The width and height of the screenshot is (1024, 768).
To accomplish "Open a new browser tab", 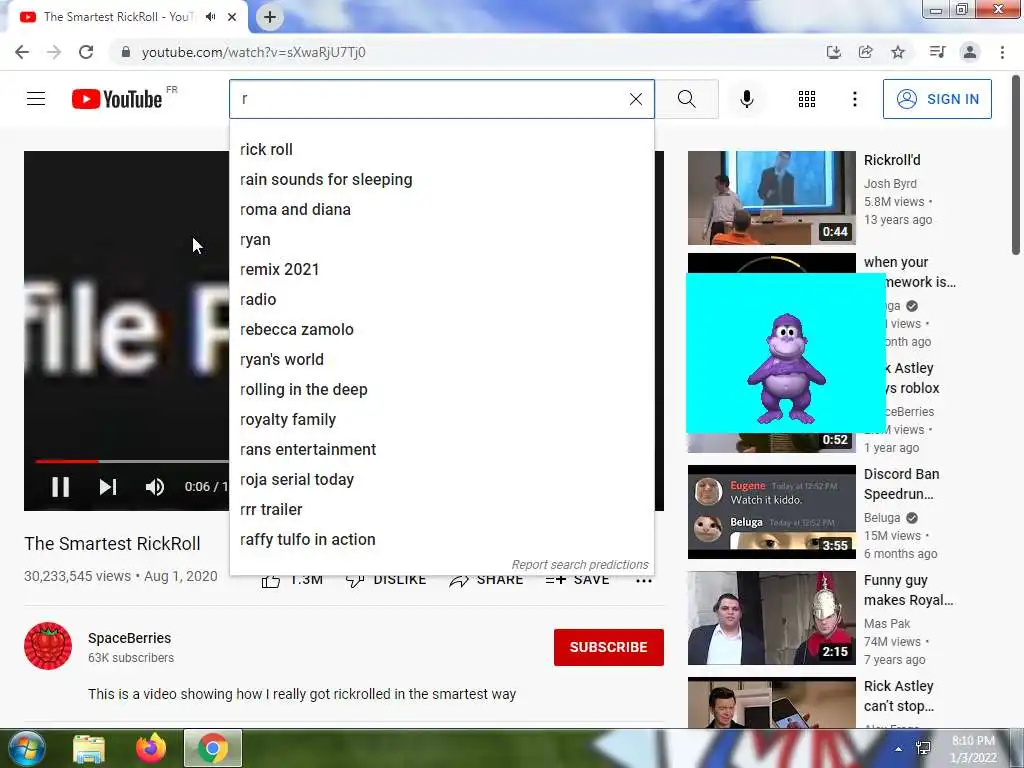I will point(270,17).
